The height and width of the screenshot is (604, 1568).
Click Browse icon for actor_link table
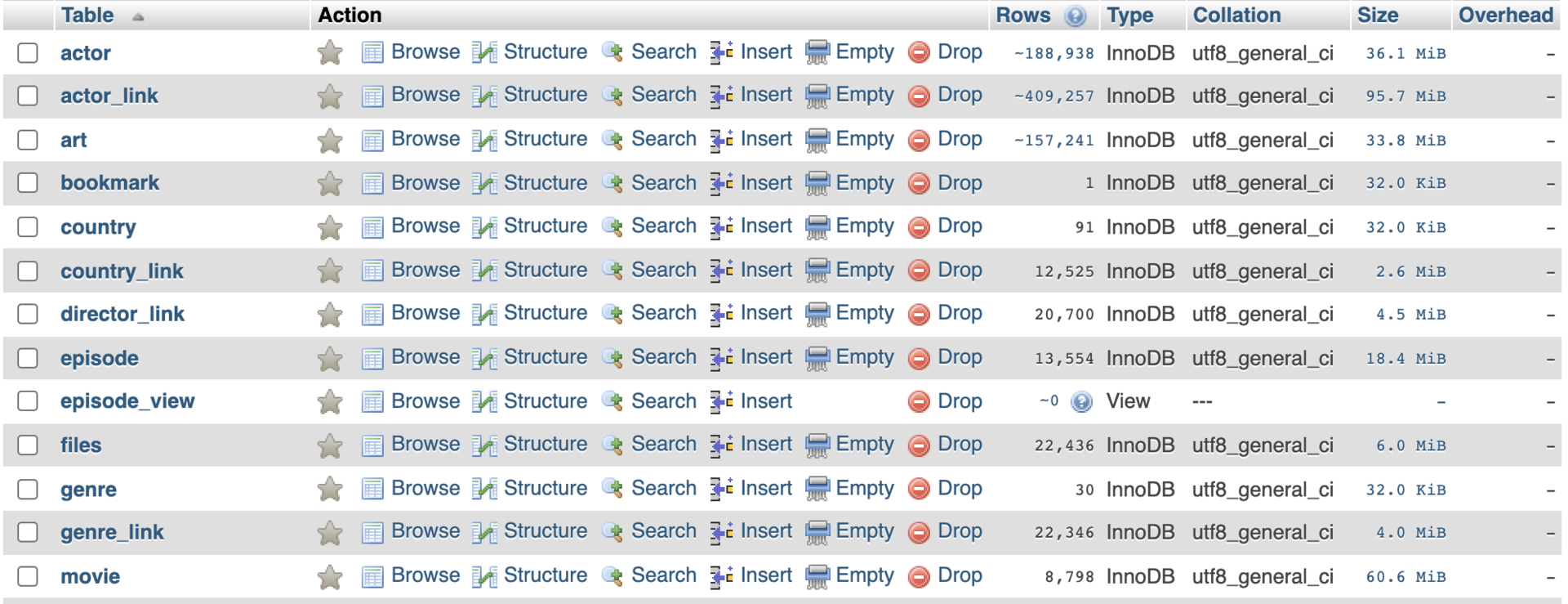[372, 96]
